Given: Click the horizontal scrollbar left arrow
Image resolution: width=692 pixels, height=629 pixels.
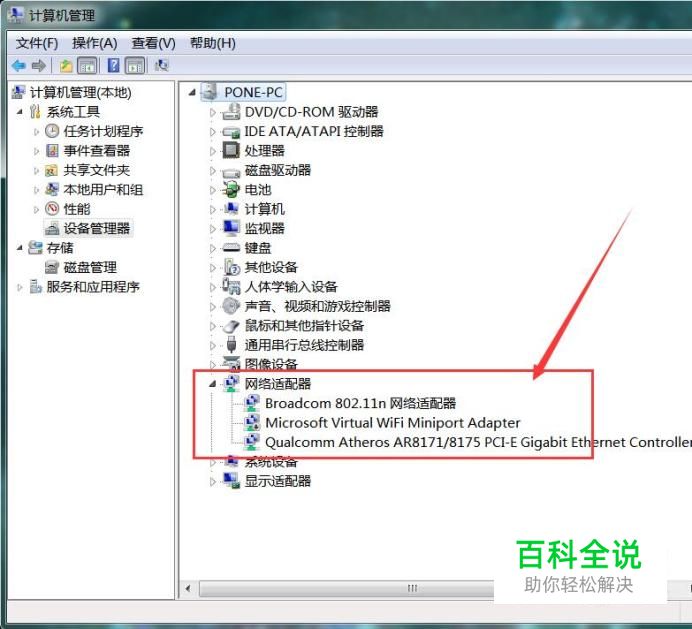Looking at the screenshot, I should tap(188, 588).
